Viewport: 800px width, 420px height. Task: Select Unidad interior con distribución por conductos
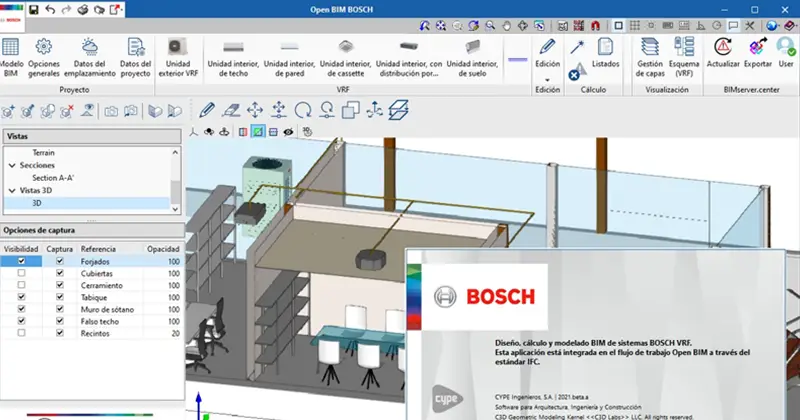pyautogui.click(x=409, y=57)
